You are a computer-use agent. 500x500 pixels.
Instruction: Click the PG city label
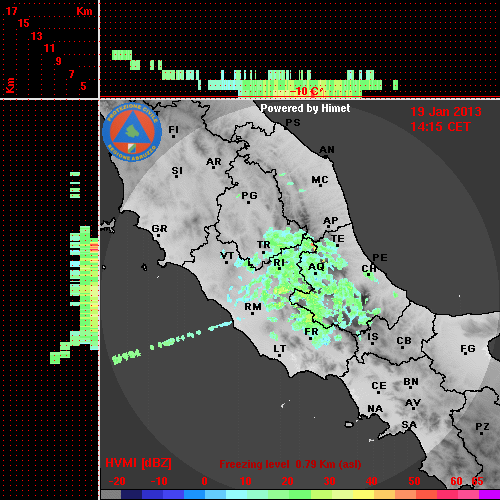(x=249, y=195)
